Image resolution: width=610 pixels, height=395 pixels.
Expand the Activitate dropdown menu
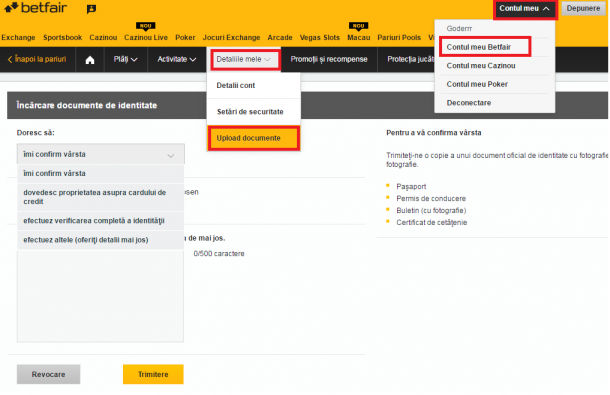coord(177,59)
